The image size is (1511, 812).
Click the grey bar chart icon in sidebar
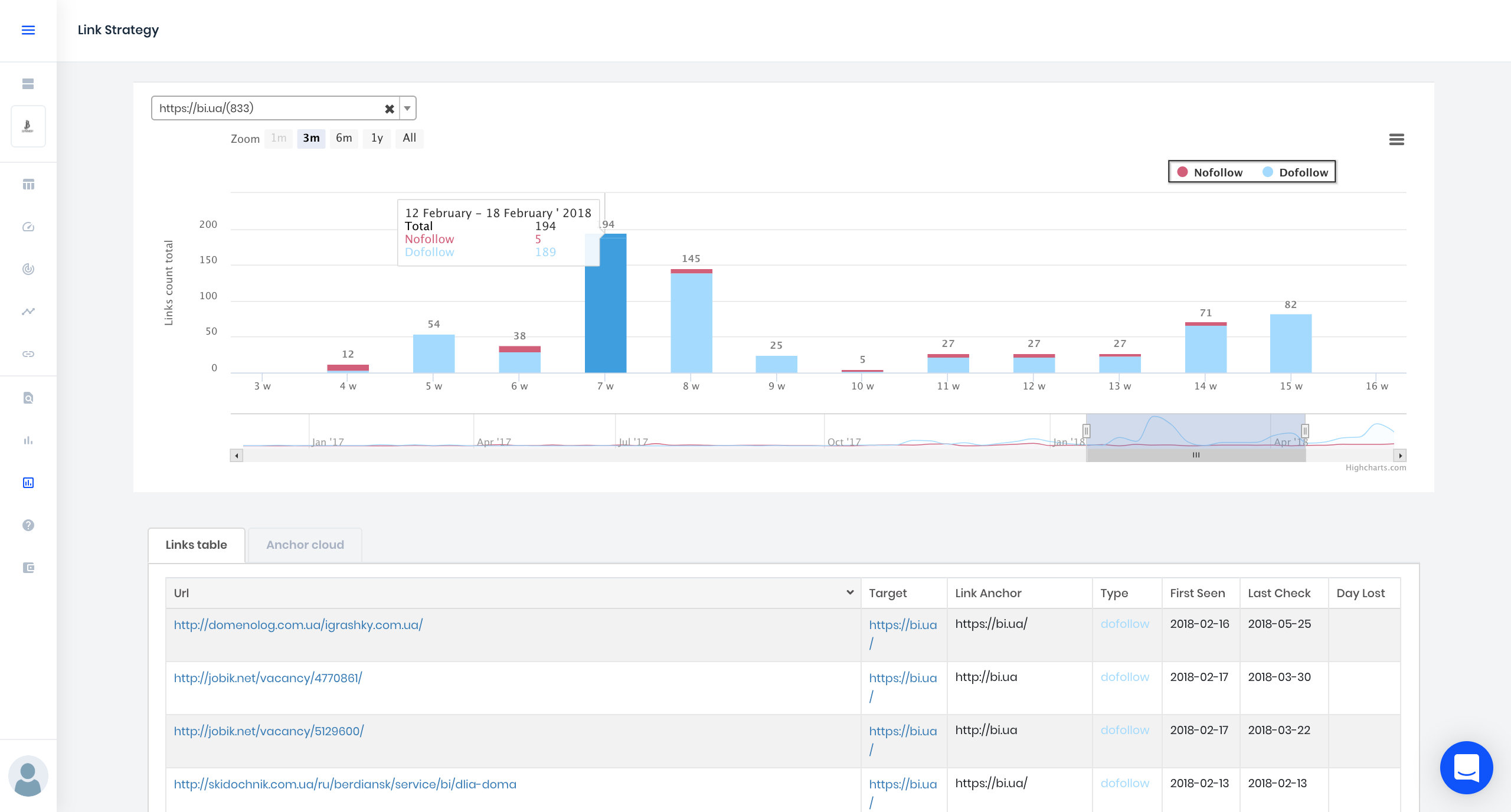(28, 440)
